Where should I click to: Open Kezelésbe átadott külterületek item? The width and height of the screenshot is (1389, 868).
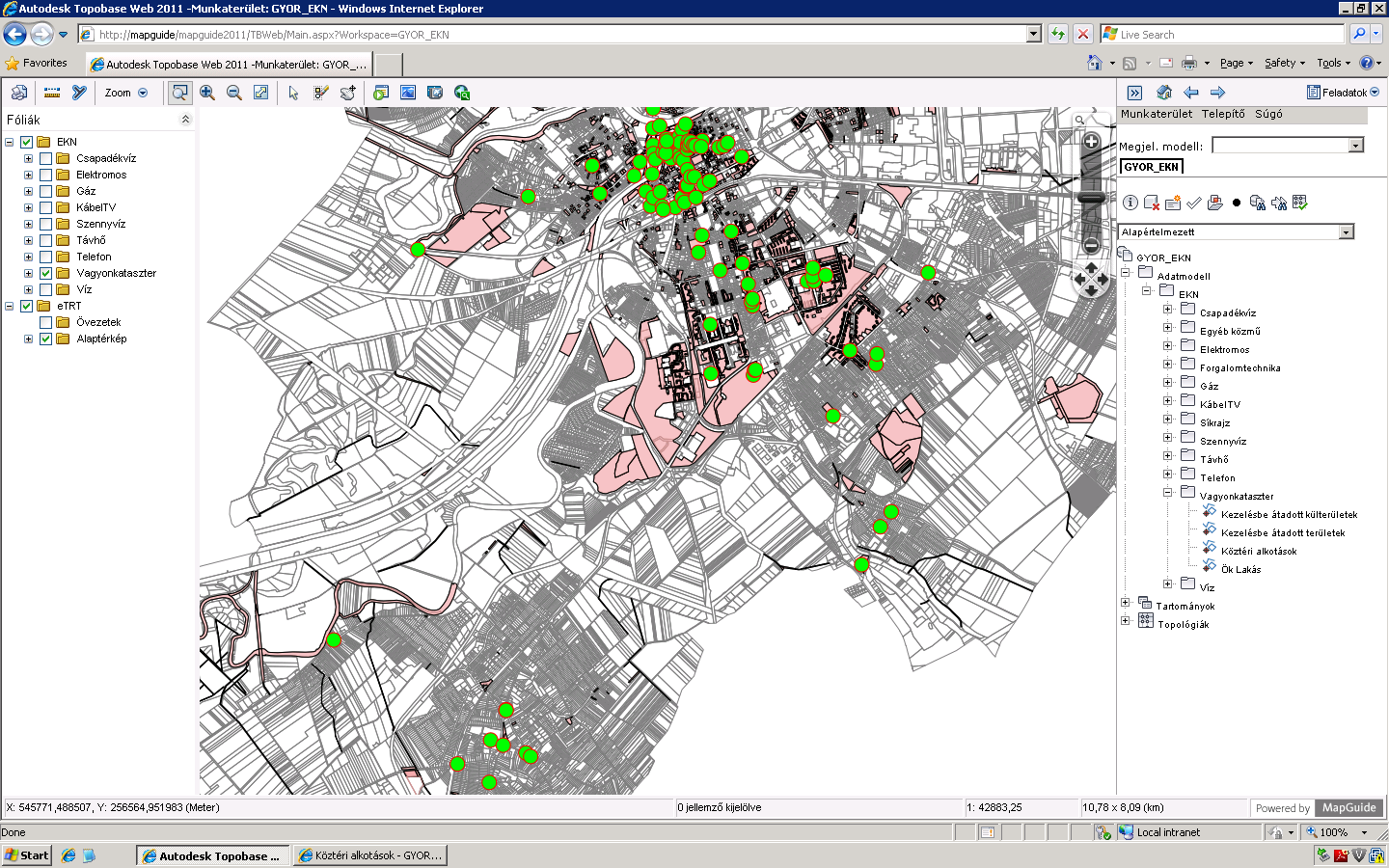(x=1289, y=515)
